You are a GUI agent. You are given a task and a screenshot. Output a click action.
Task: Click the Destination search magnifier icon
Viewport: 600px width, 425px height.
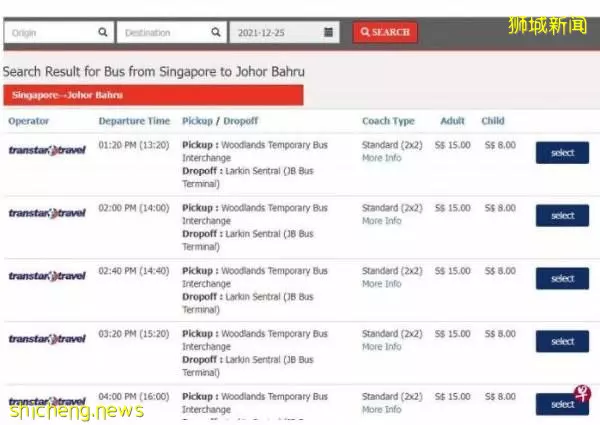pyautogui.click(x=216, y=32)
